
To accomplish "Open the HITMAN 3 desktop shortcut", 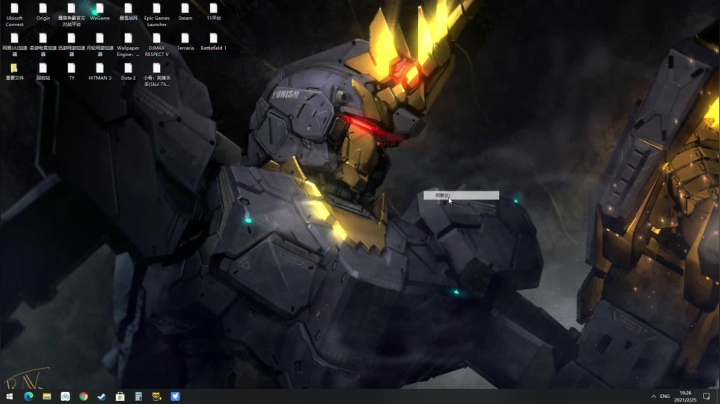I will (100, 72).
